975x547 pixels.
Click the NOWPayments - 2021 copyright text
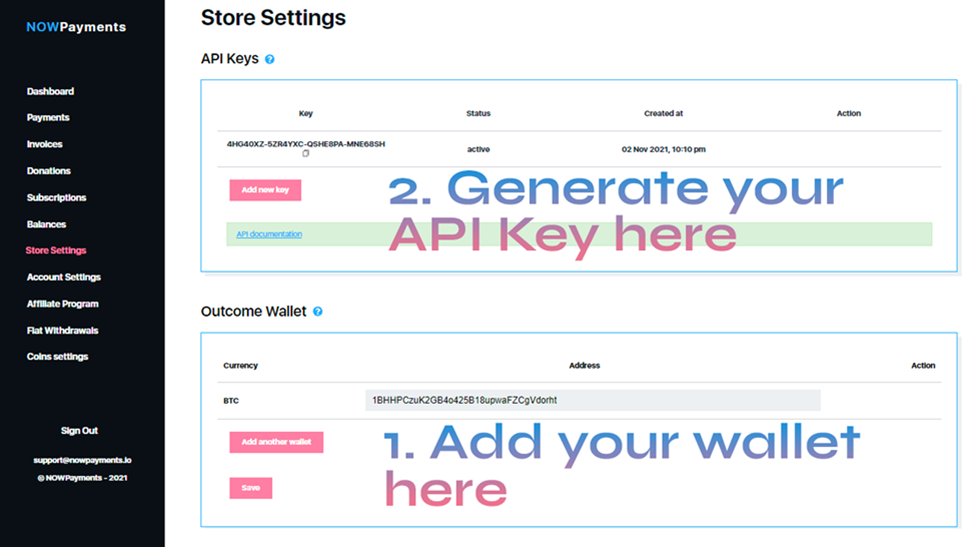pyautogui.click(x=82, y=478)
